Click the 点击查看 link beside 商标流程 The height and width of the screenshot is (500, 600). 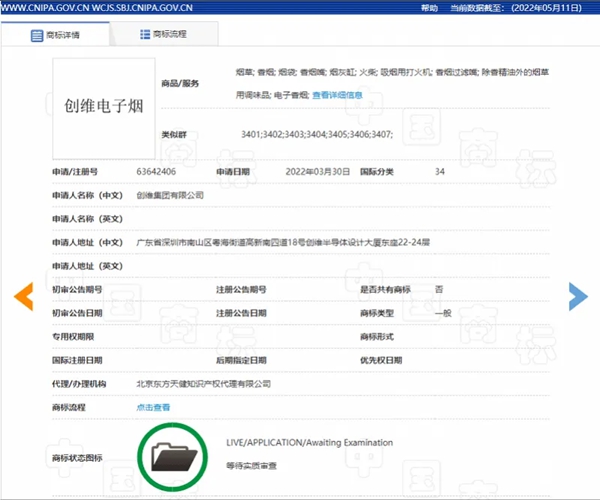coord(153,407)
